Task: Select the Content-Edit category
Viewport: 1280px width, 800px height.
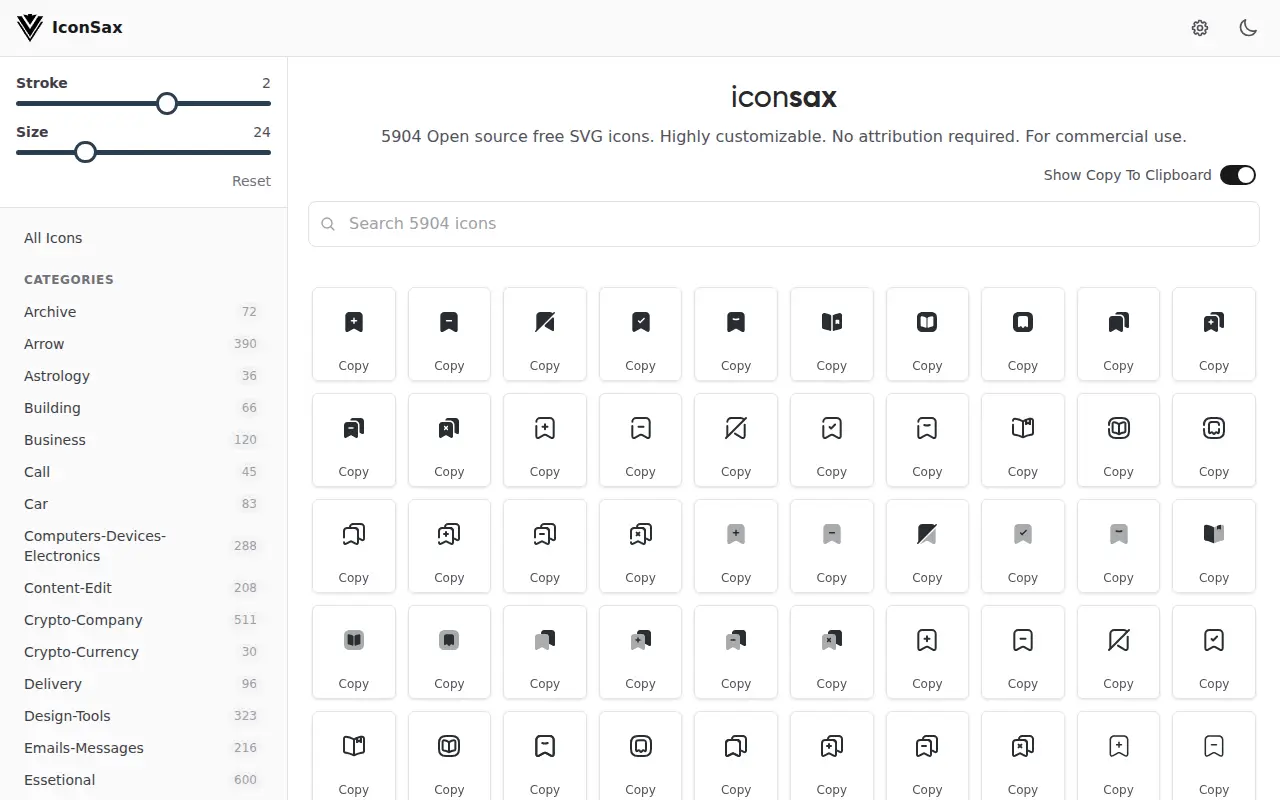Action: [x=143, y=588]
